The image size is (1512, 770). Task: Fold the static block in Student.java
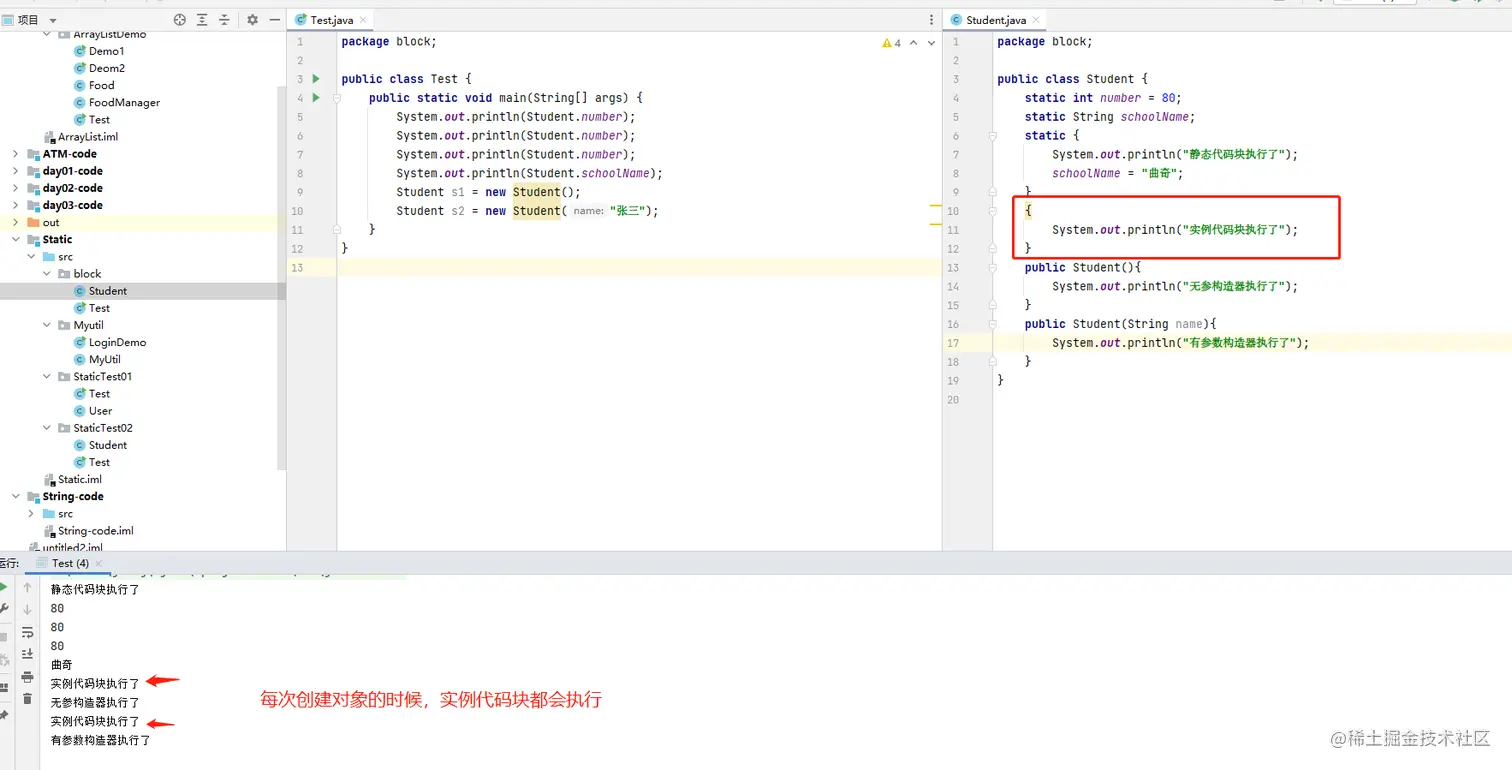pos(994,136)
